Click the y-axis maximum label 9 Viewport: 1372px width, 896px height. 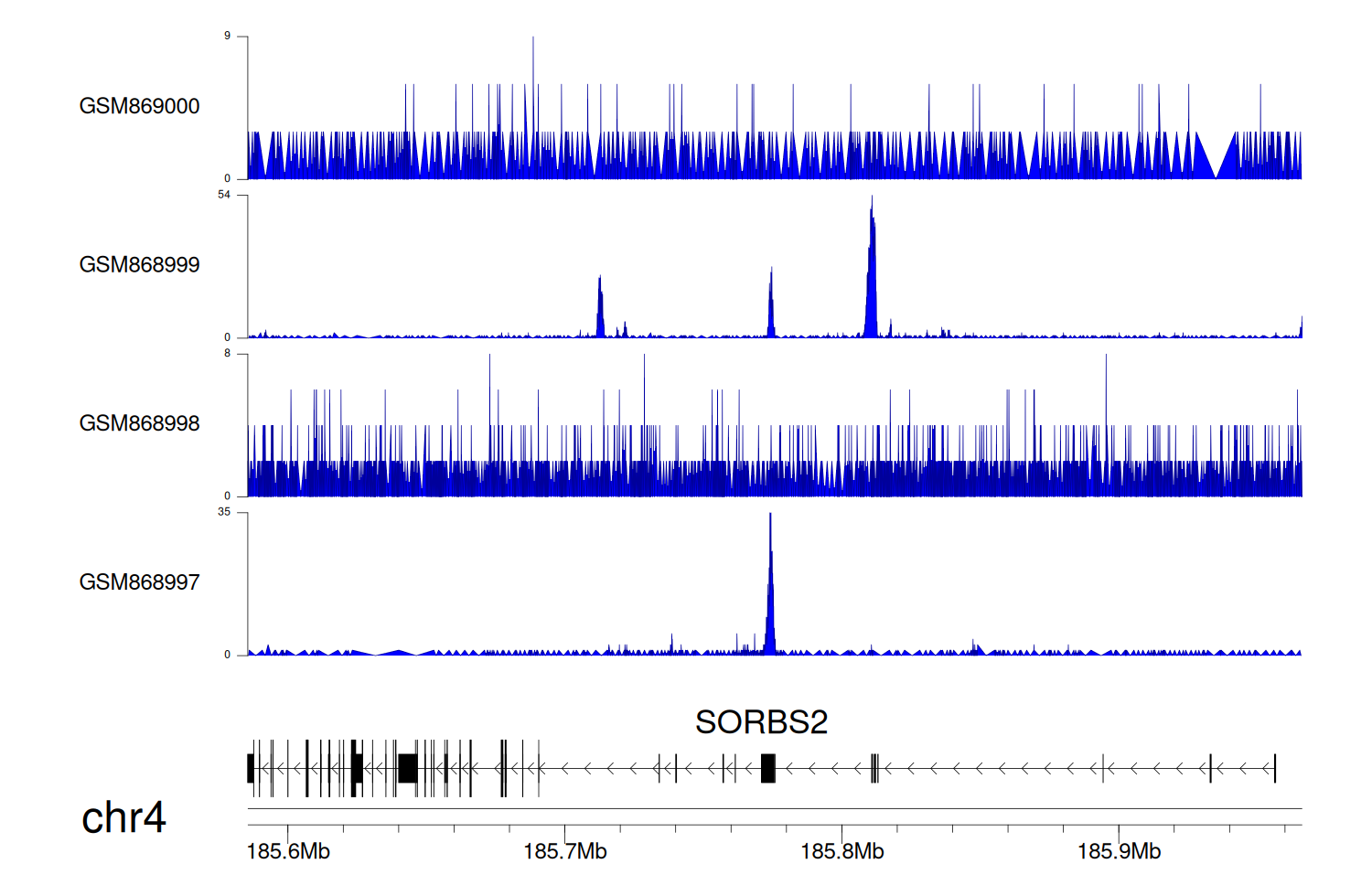tap(227, 36)
